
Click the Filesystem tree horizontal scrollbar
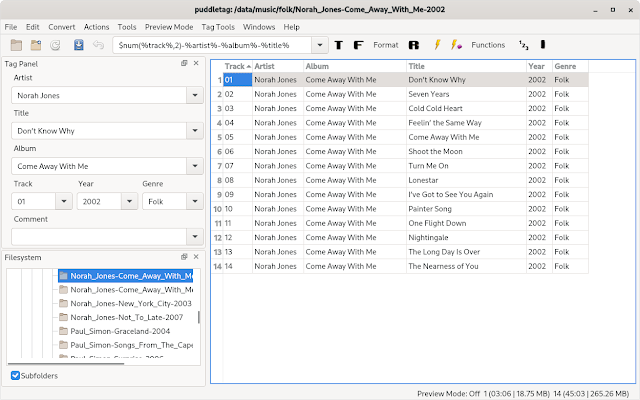[66, 363]
